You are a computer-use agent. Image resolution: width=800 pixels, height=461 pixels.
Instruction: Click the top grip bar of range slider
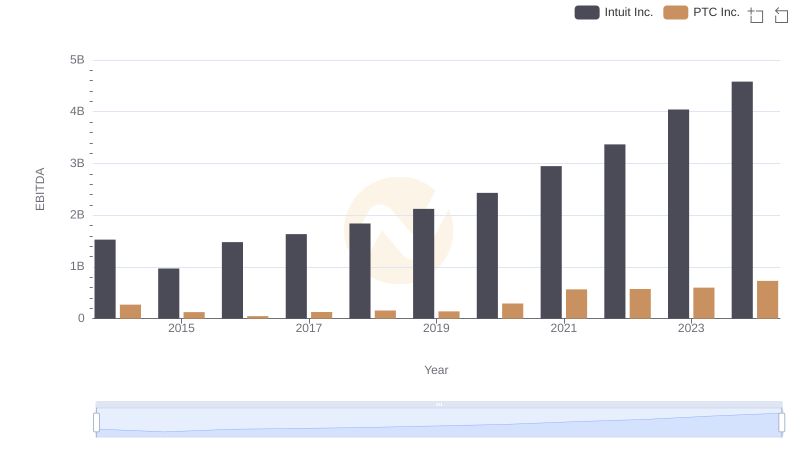click(x=439, y=404)
